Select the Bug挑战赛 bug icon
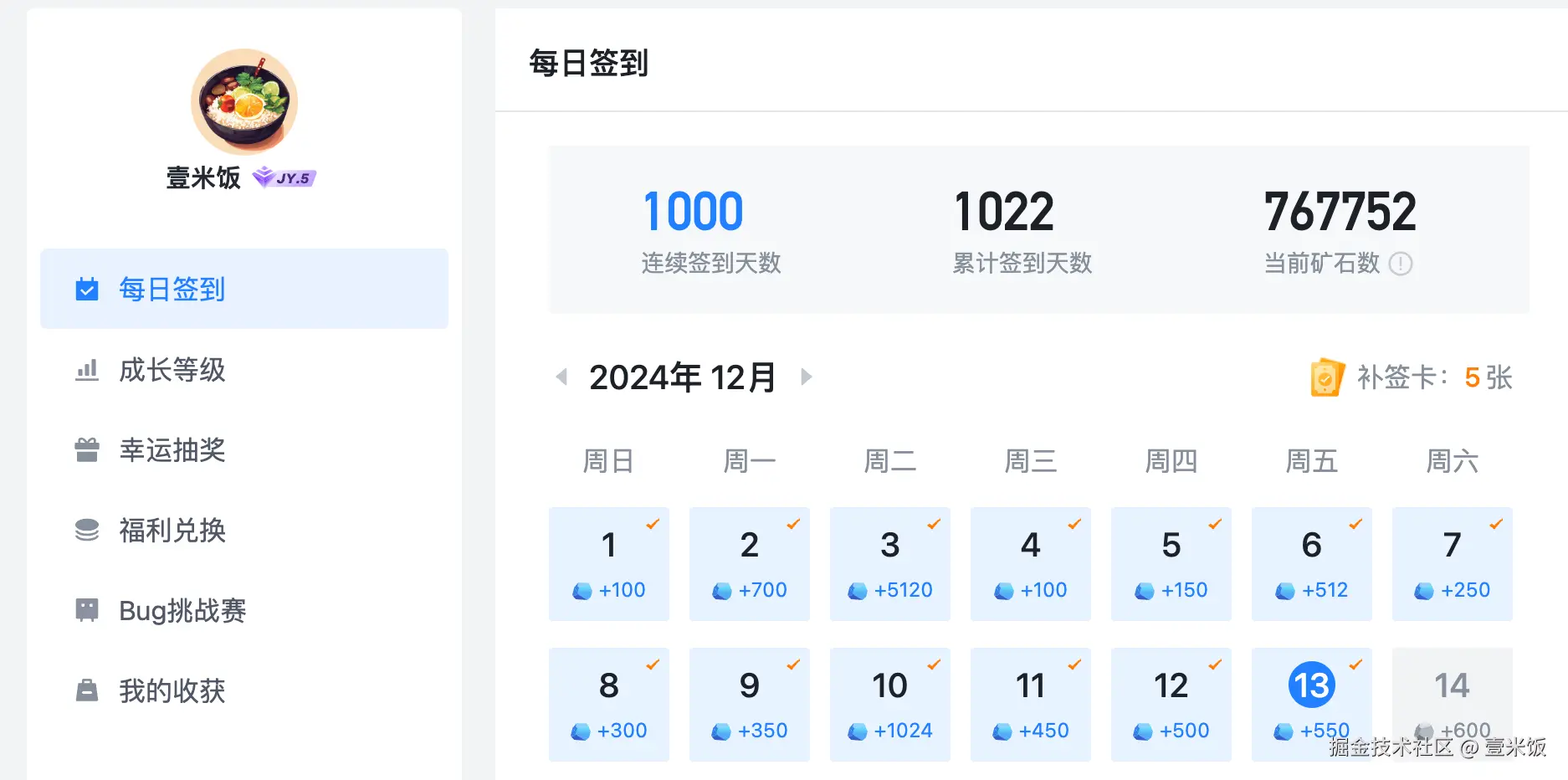1568x780 pixels. click(x=86, y=610)
